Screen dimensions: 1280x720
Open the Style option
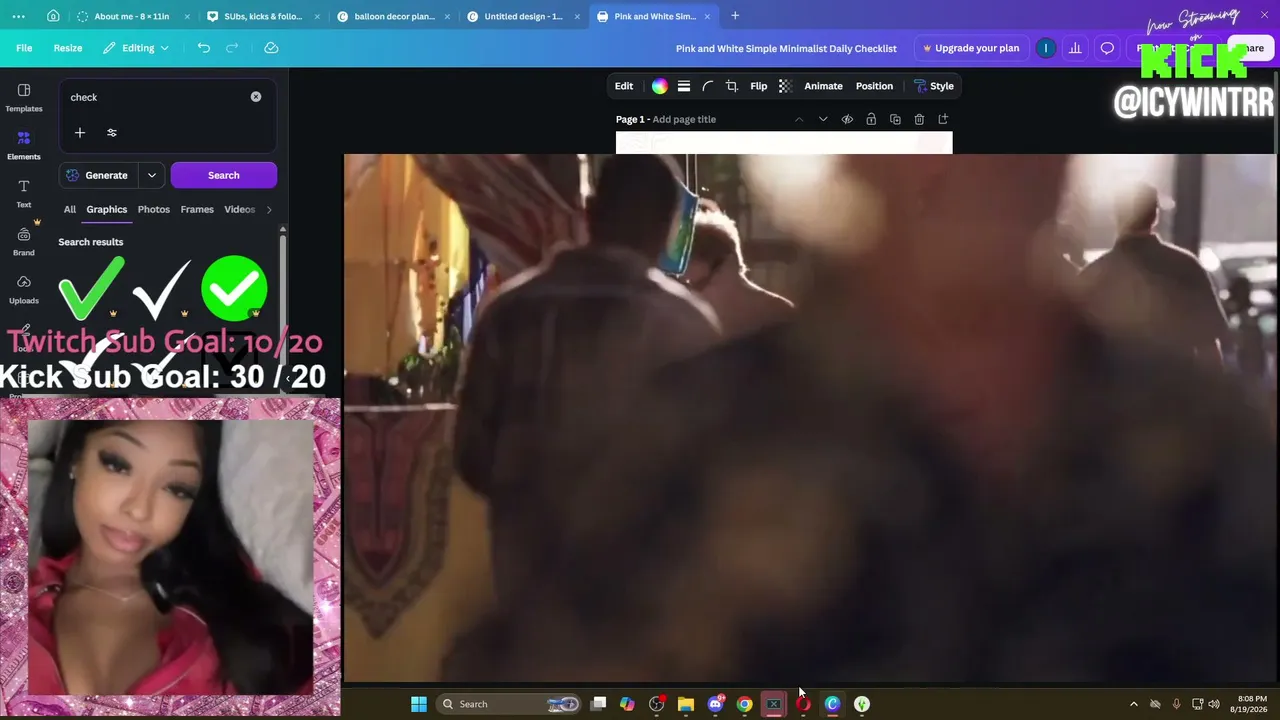(933, 86)
